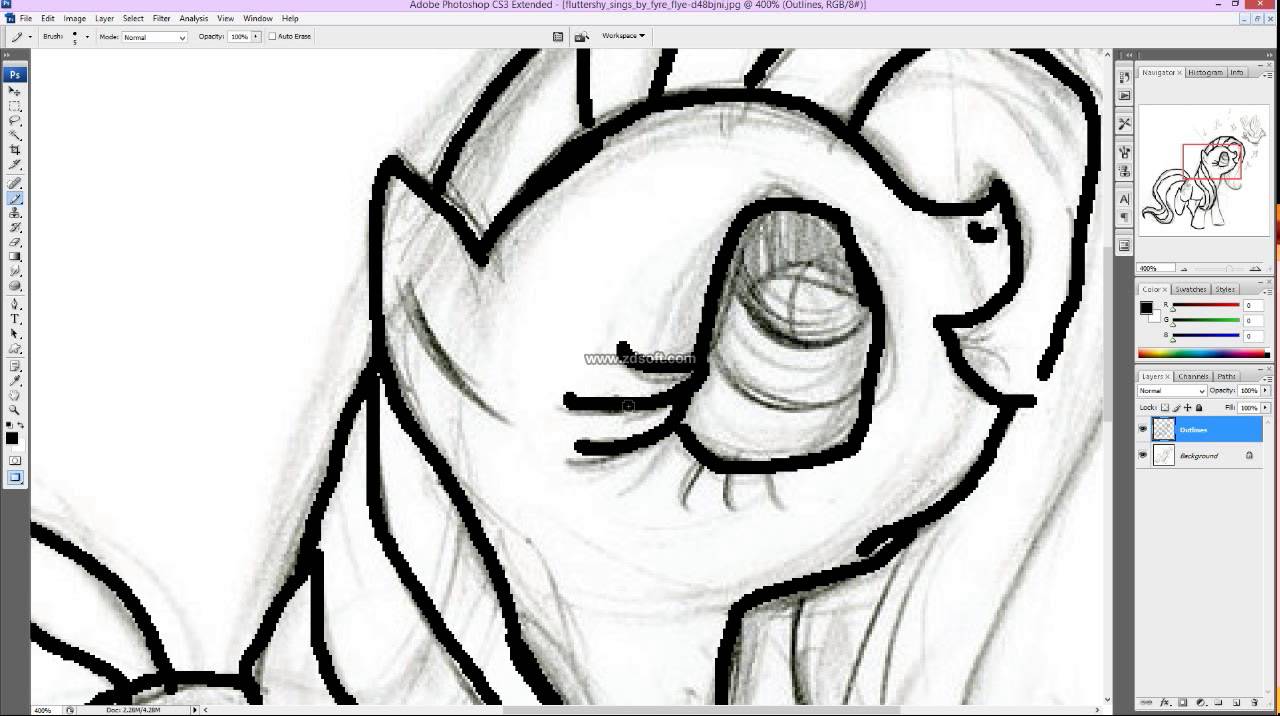Select the Move tool

click(x=14, y=89)
